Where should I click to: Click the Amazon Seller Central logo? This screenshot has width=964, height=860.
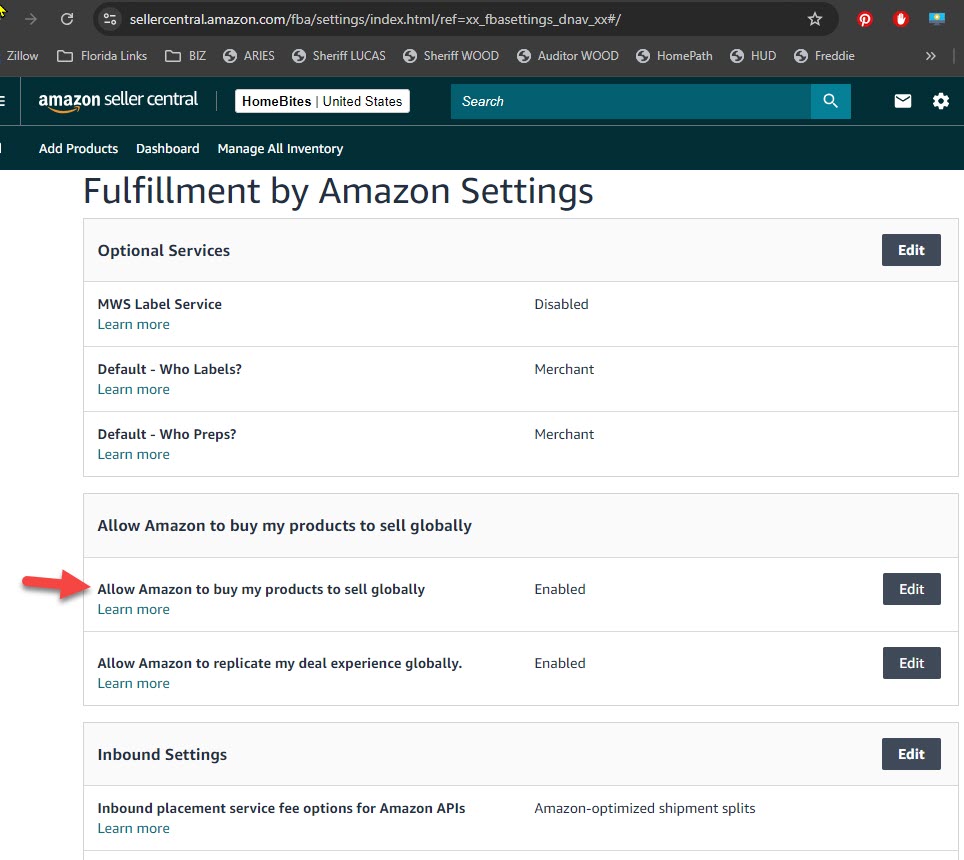click(118, 100)
